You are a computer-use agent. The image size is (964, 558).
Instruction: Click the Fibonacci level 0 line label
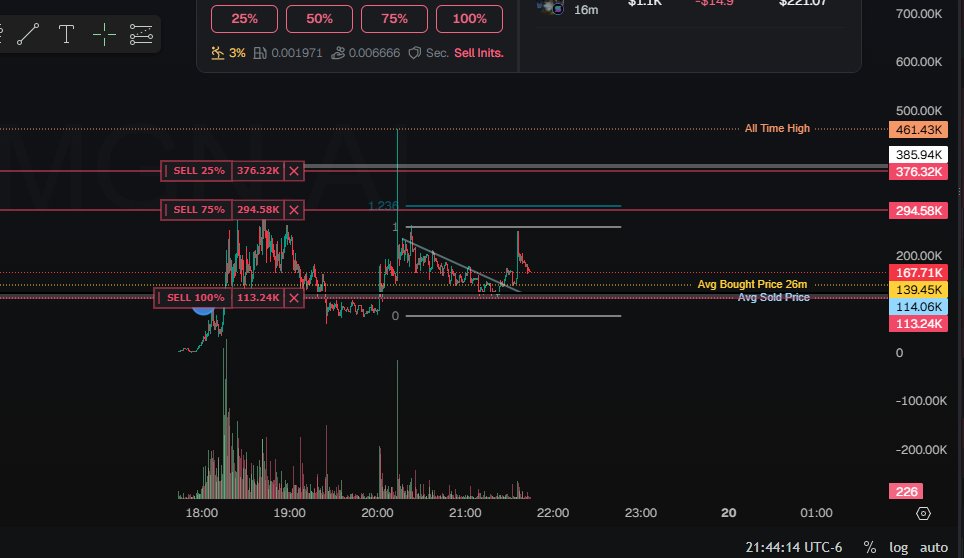(395, 316)
